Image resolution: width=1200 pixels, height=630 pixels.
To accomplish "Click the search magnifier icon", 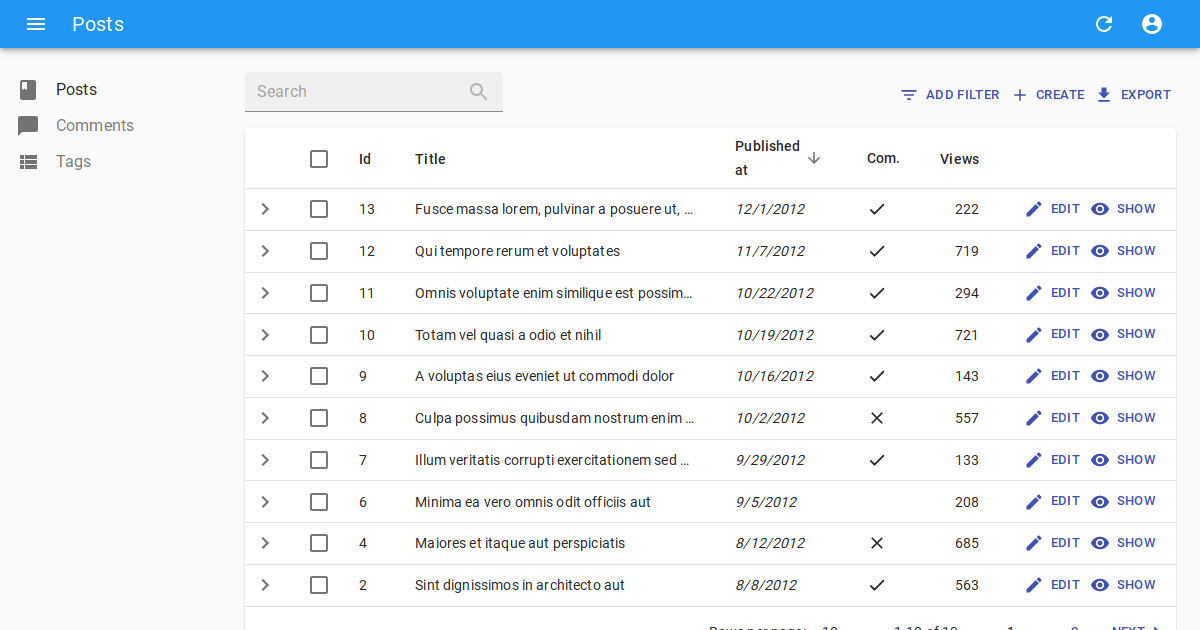I will pyautogui.click(x=479, y=92).
